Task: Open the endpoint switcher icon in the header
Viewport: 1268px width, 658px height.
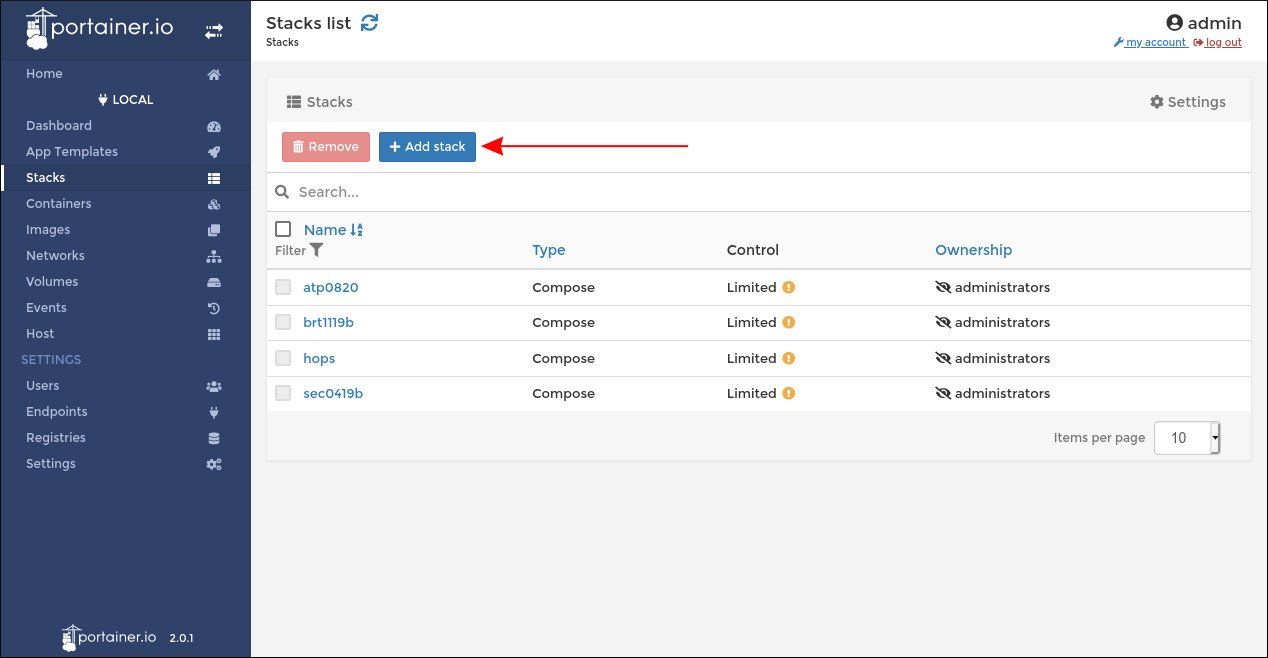Action: point(213,30)
